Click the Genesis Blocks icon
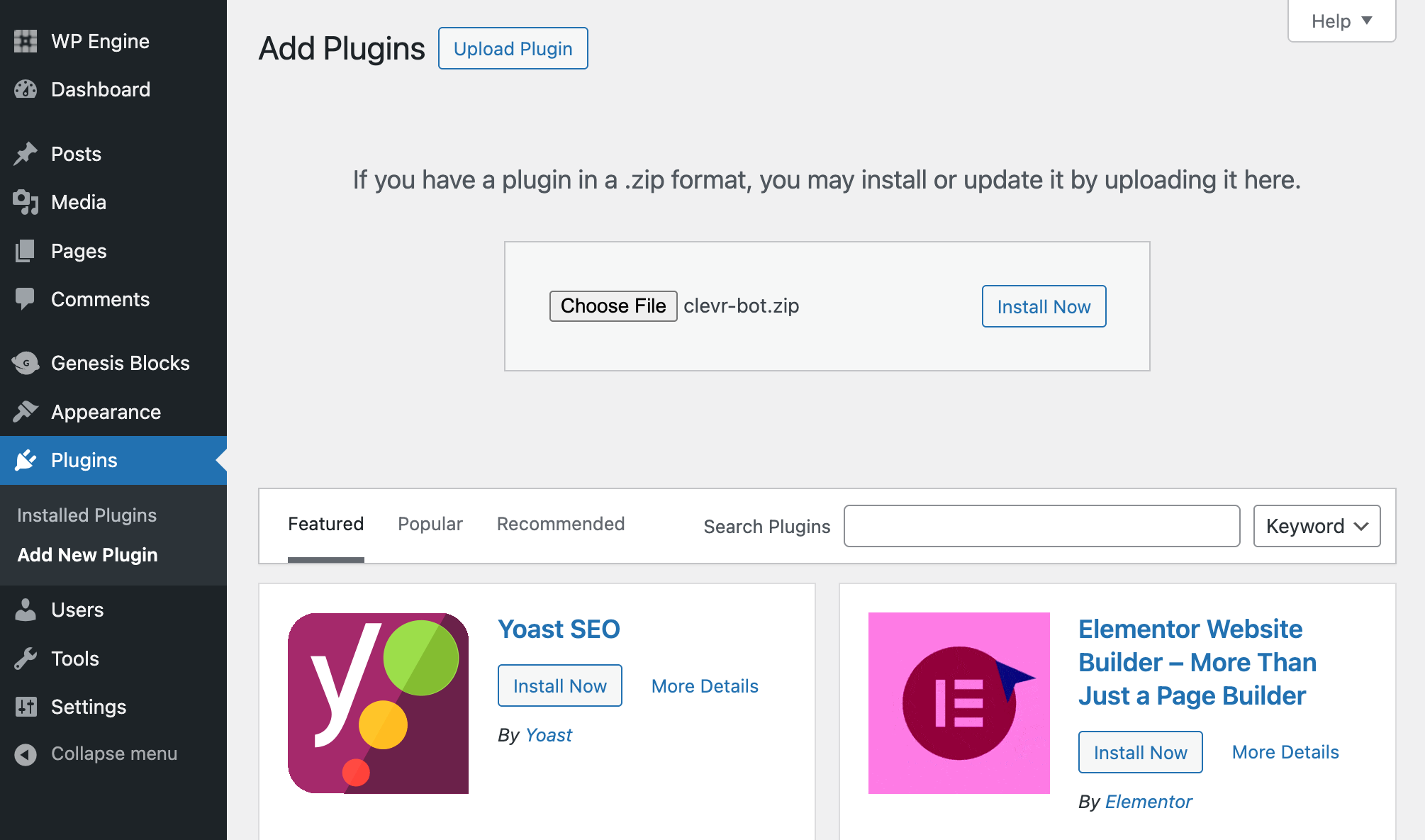The width and height of the screenshot is (1425, 840). point(26,363)
